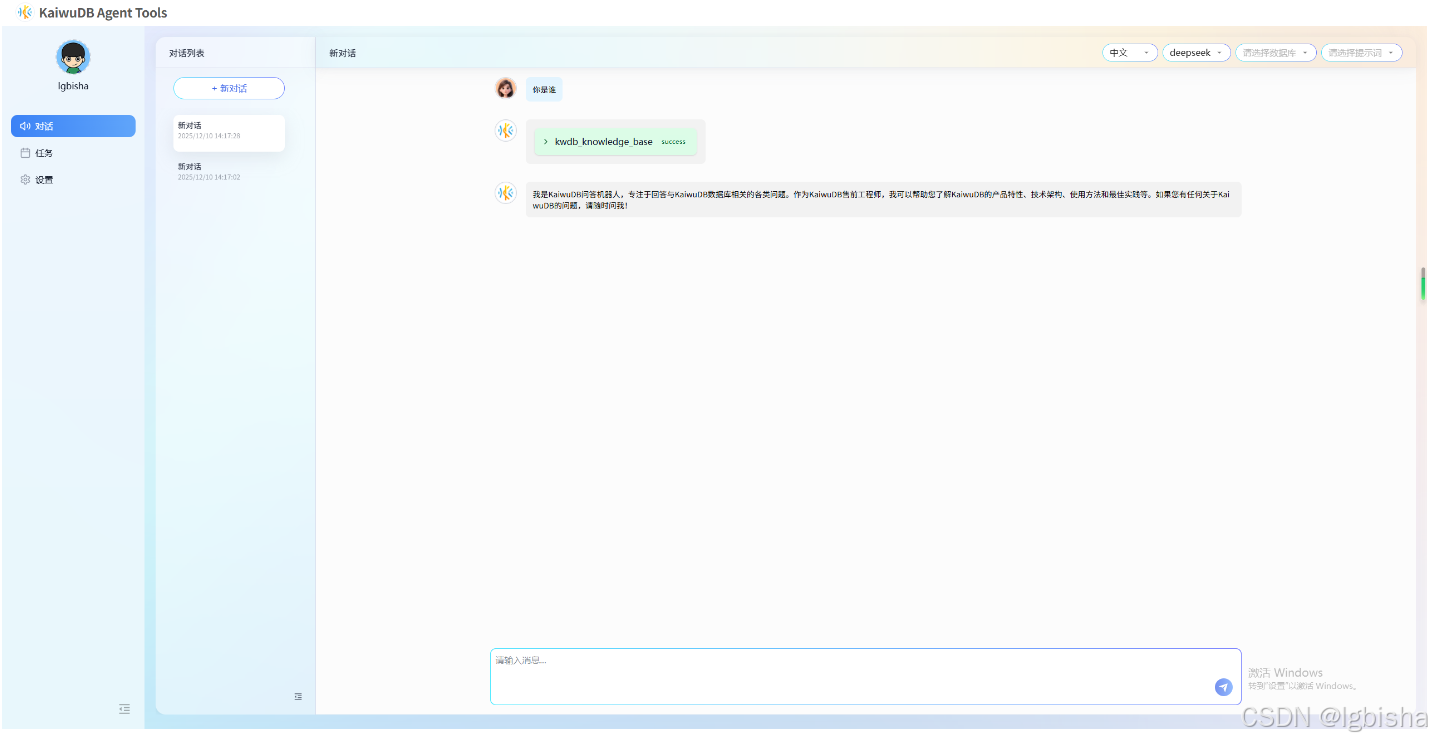Open the 请选择数据库 dropdown
Image resolution: width=1432 pixels, height=743 pixels.
click(x=1276, y=53)
